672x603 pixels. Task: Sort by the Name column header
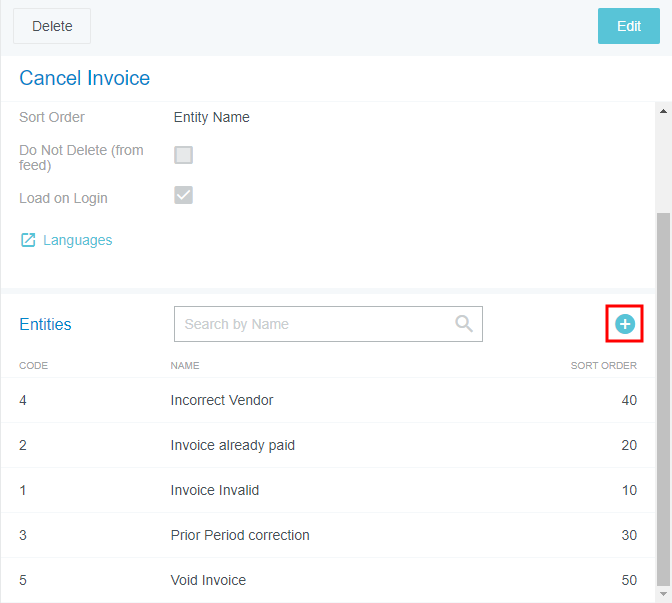(x=185, y=366)
